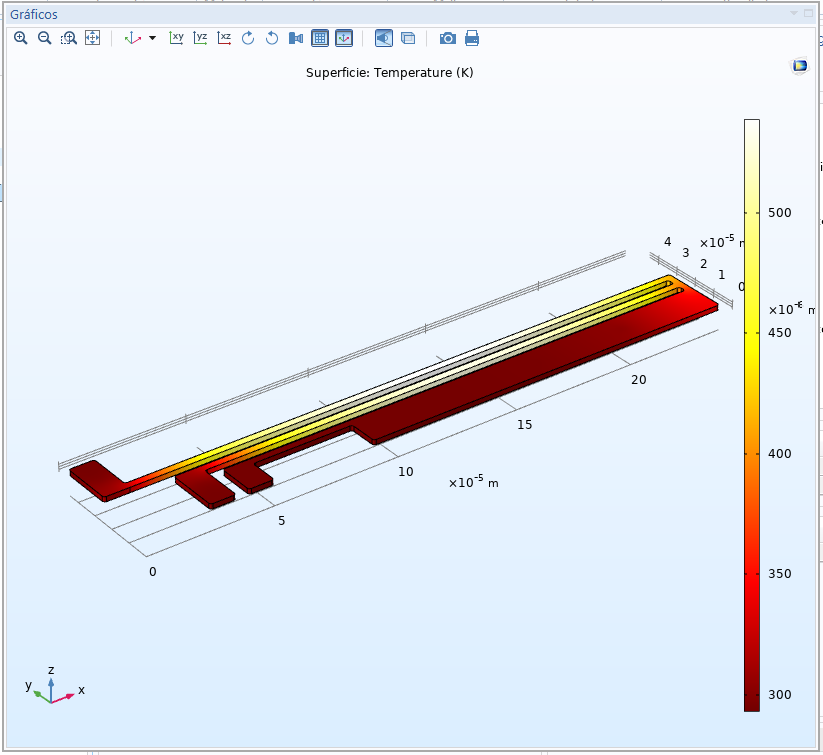This screenshot has height=755, width=823.
Task: Click the Zoom Out magnifier icon
Action: [x=45, y=38]
